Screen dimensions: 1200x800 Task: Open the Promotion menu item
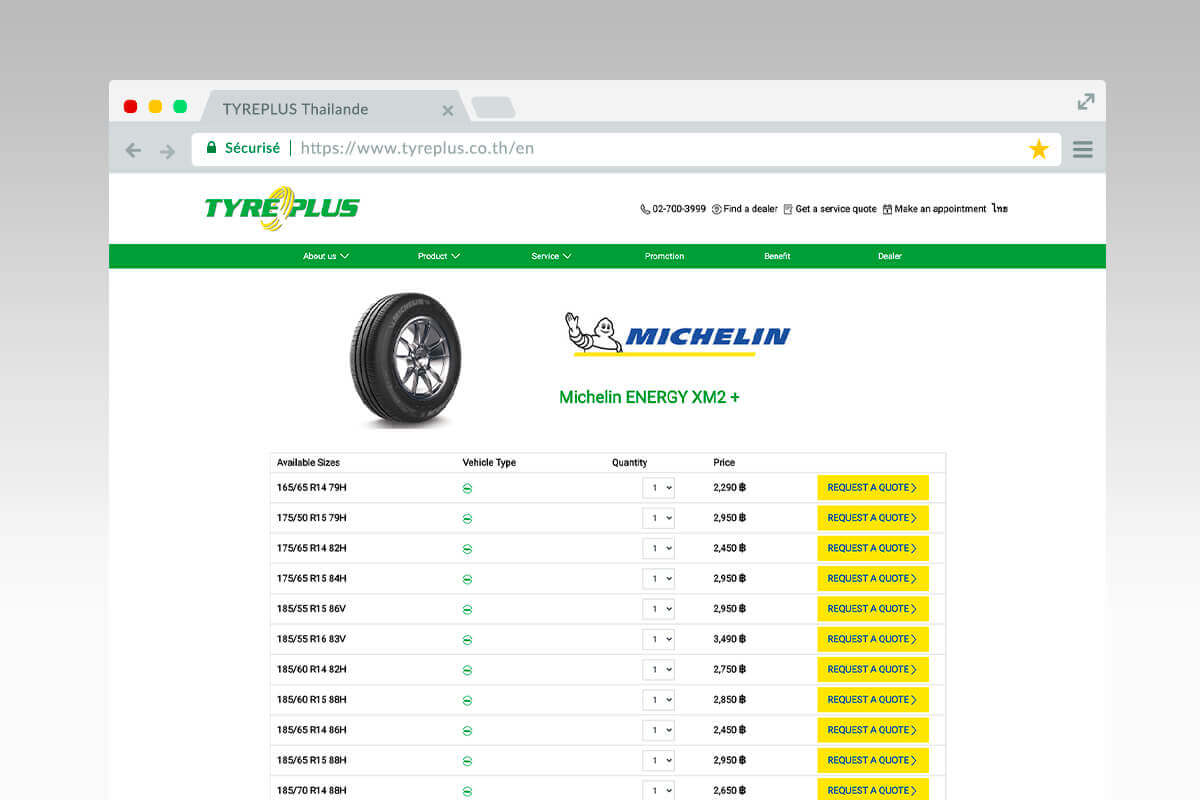(x=664, y=256)
